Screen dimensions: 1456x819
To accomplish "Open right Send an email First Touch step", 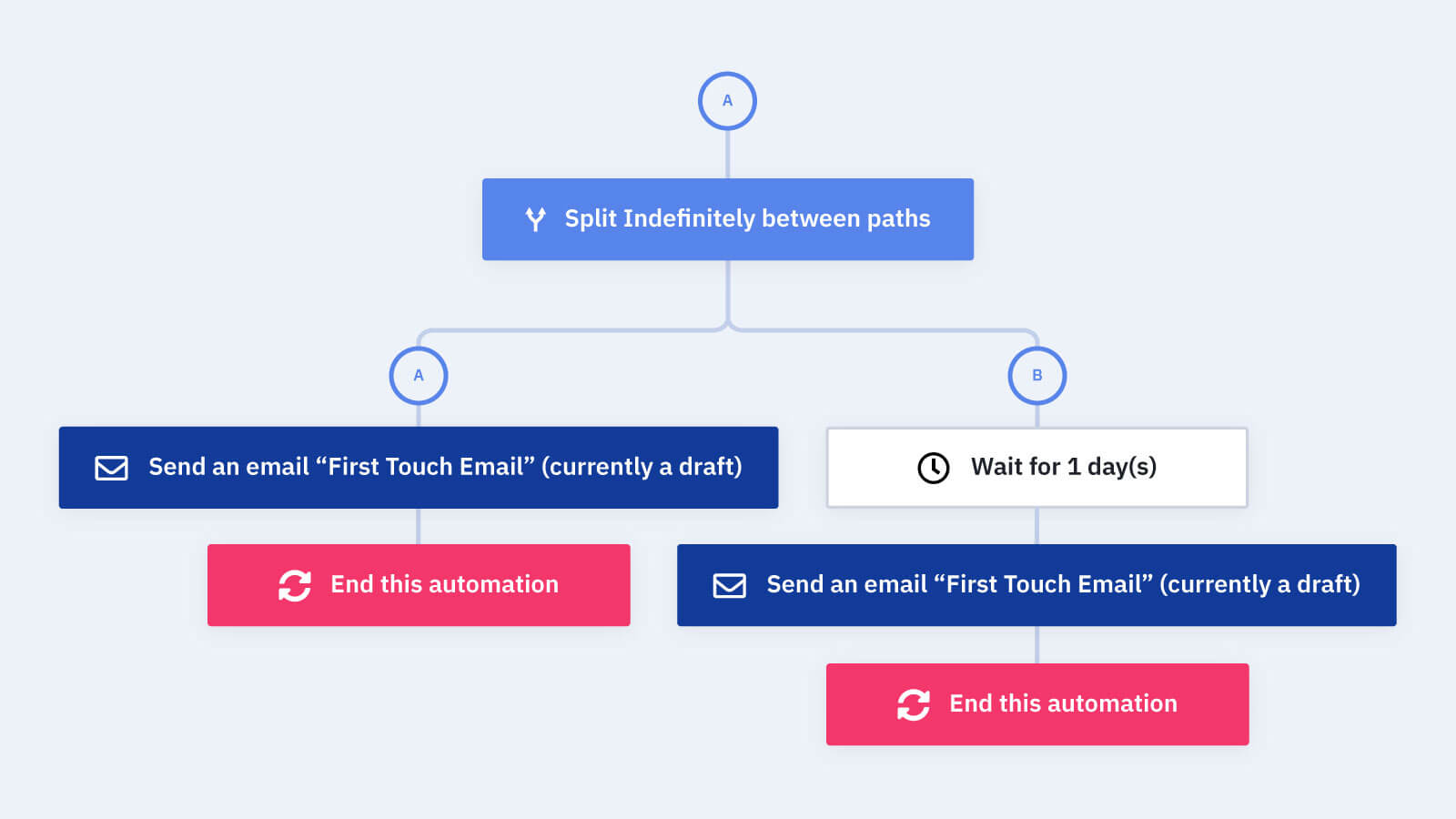I will [1036, 585].
